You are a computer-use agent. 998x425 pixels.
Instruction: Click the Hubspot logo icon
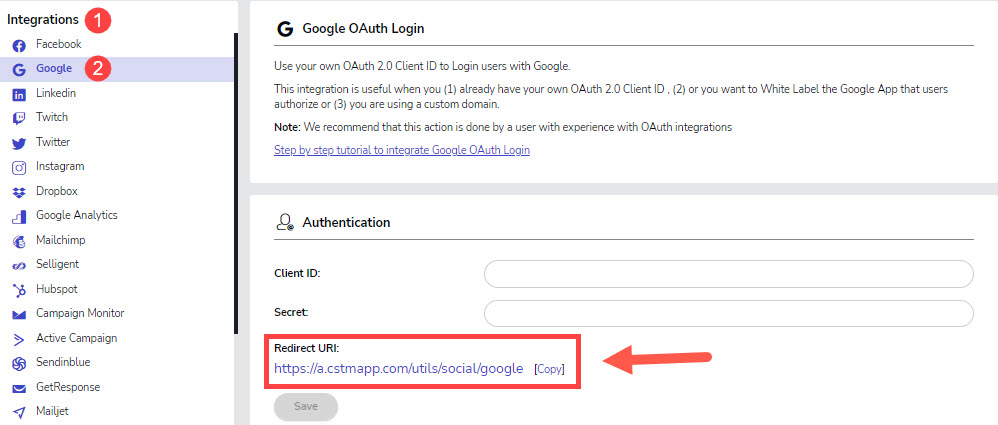[x=19, y=291]
